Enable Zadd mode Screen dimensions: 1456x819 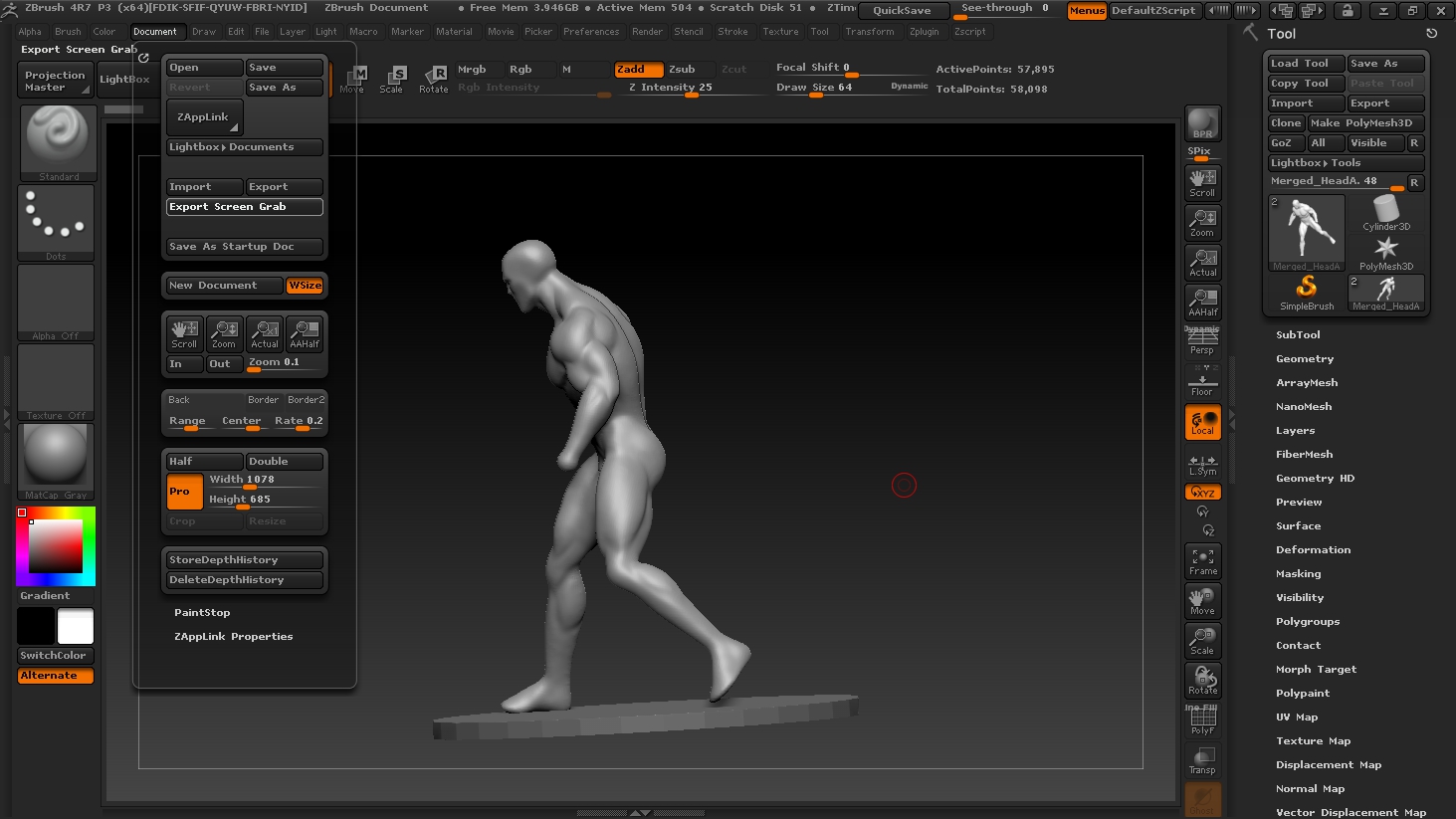[638, 69]
